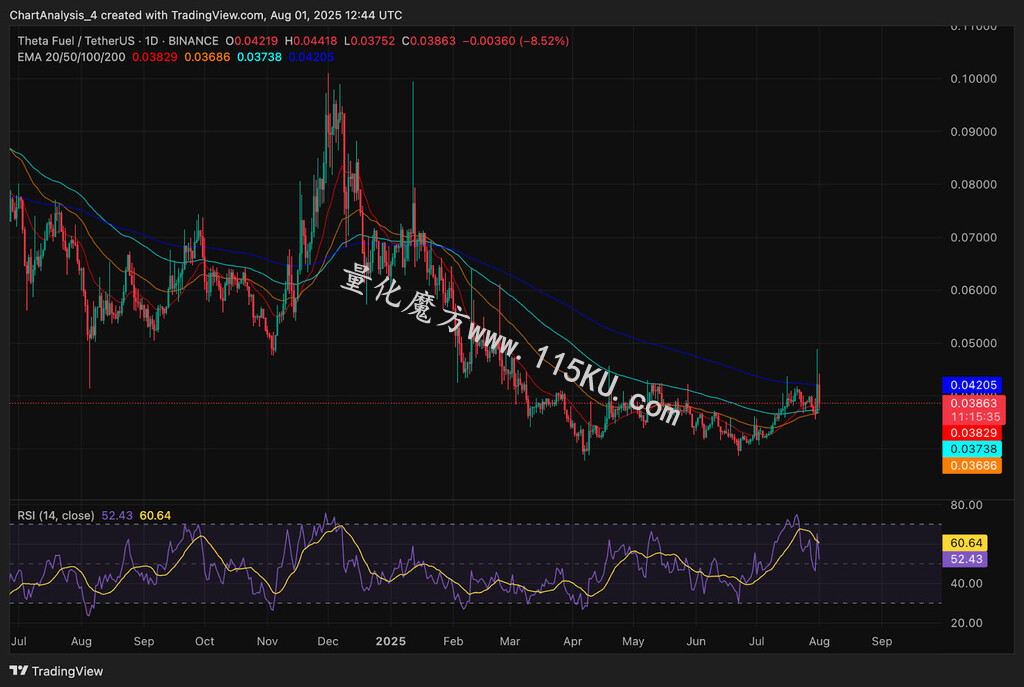The height and width of the screenshot is (687, 1024).
Task: Click purple 52.43 tag on the RSI axis
Action: point(965,559)
